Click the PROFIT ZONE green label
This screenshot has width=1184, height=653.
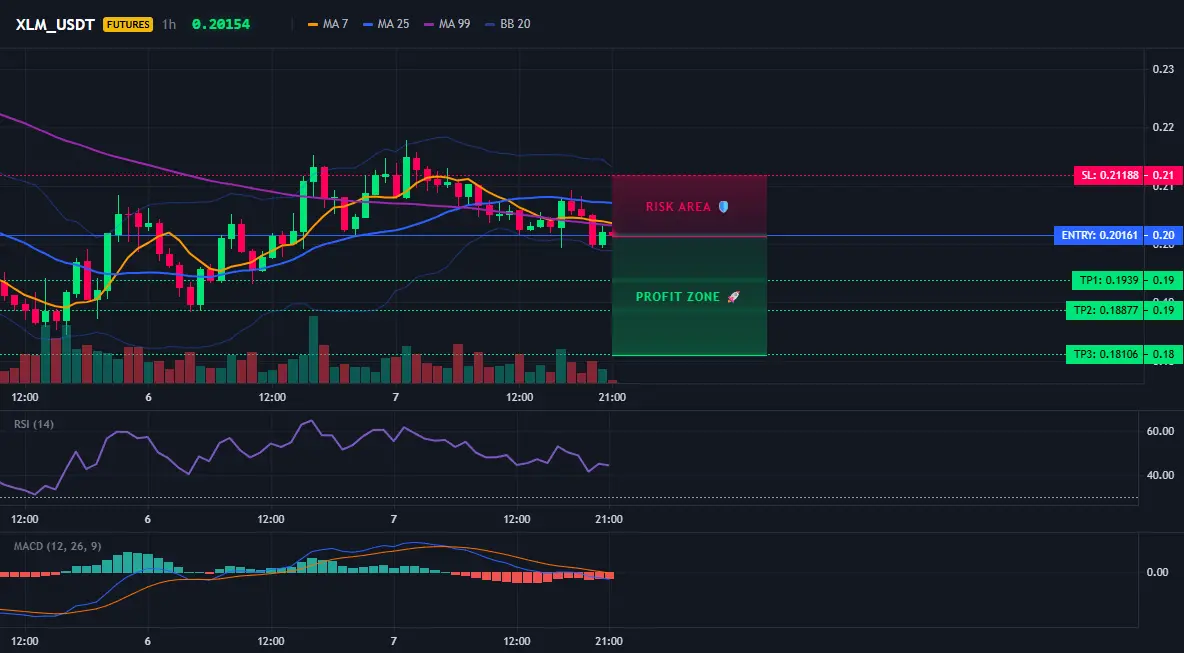click(x=688, y=297)
